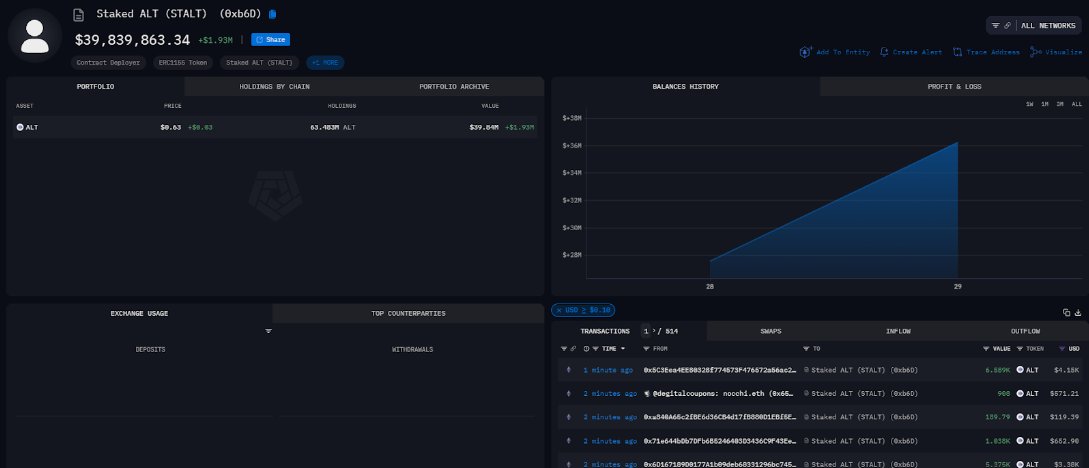Click the Visualize graph icon
The height and width of the screenshot is (468, 1089).
click(1036, 52)
